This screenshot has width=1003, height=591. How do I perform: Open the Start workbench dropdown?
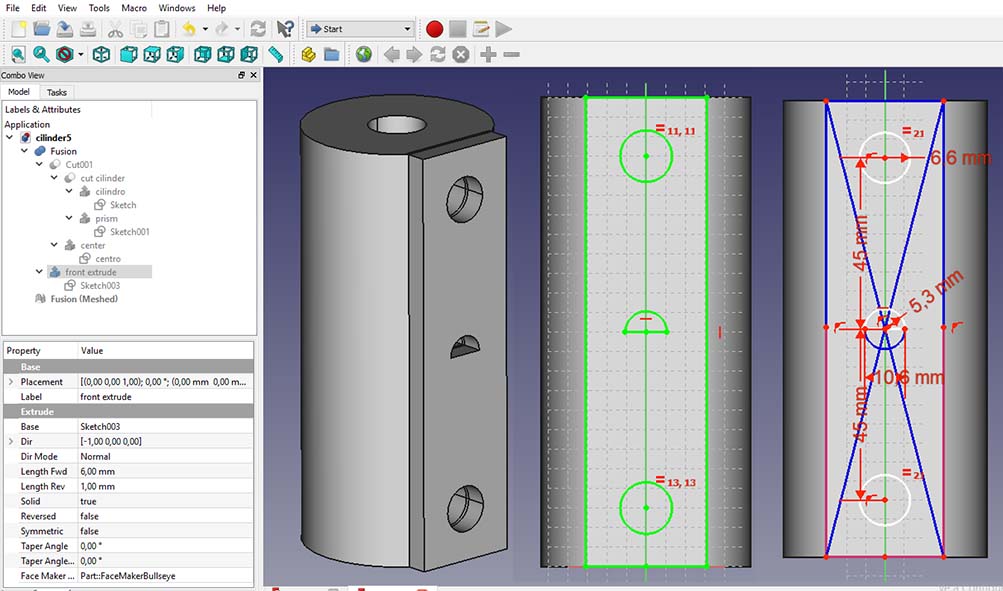tap(360, 29)
